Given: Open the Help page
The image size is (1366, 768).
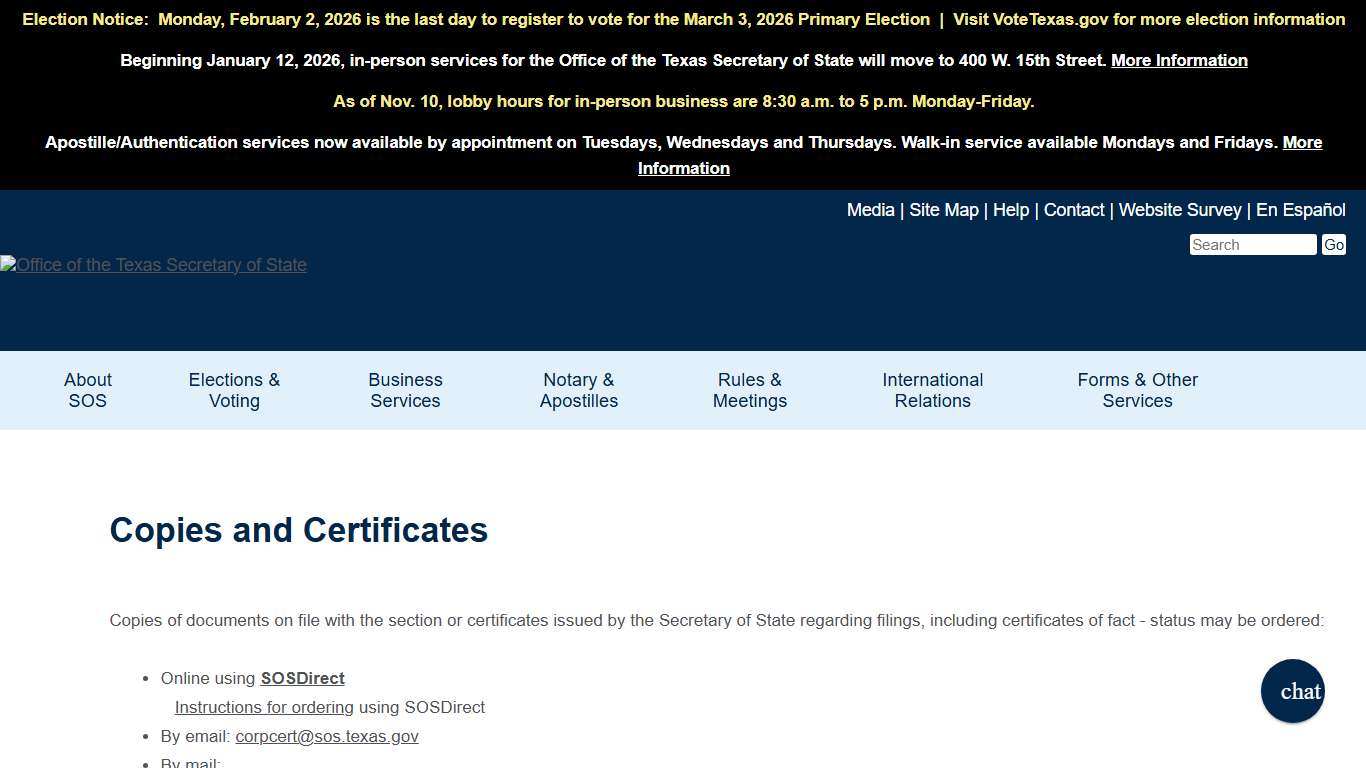Looking at the screenshot, I should coord(1010,210).
